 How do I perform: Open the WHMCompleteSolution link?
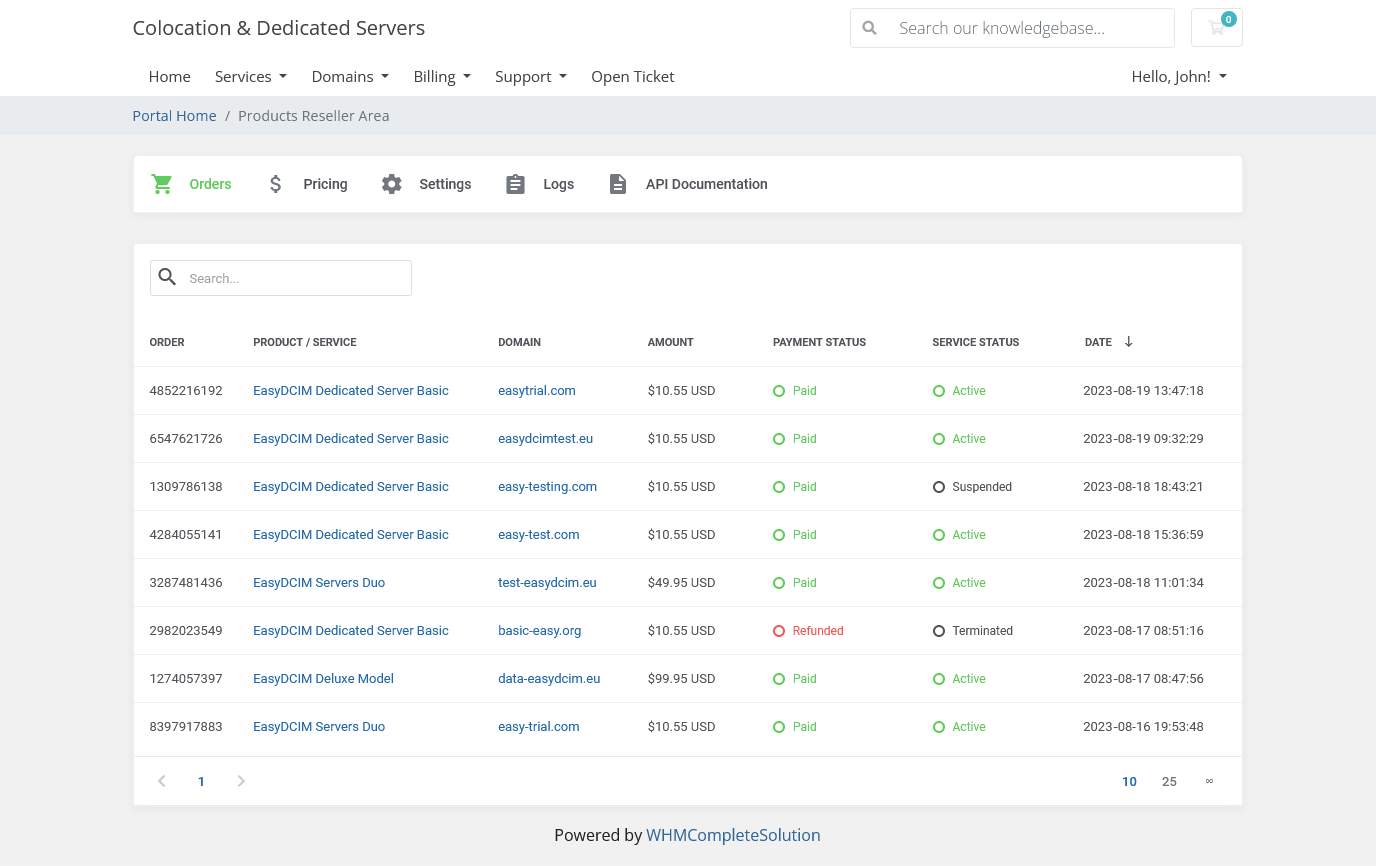pos(733,835)
